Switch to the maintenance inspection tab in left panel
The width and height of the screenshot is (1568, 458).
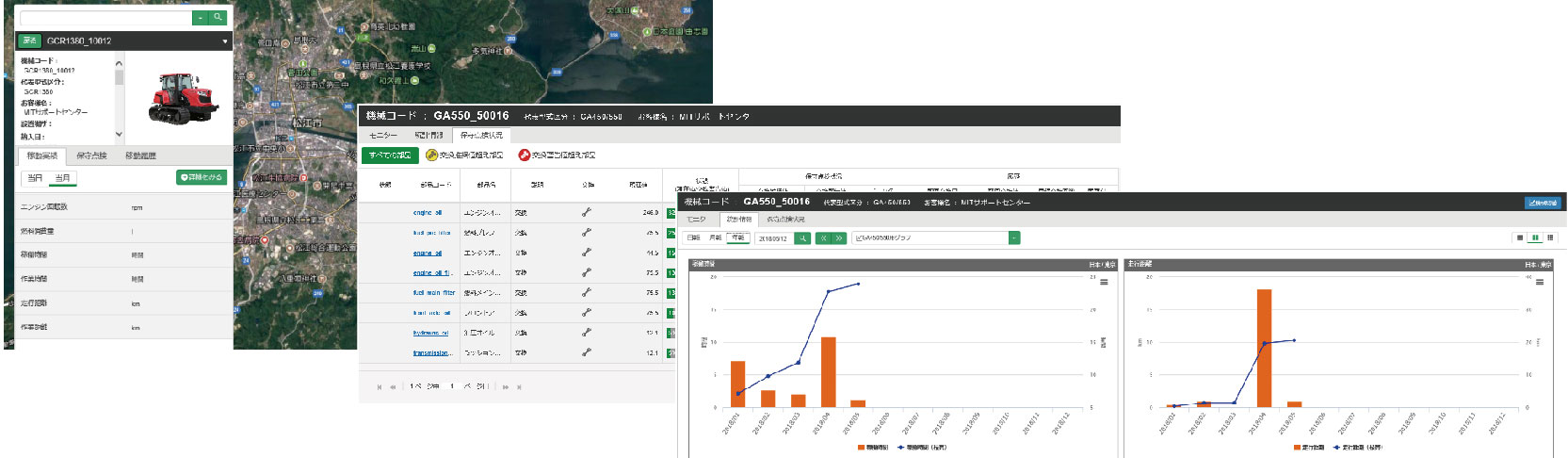click(x=91, y=155)
